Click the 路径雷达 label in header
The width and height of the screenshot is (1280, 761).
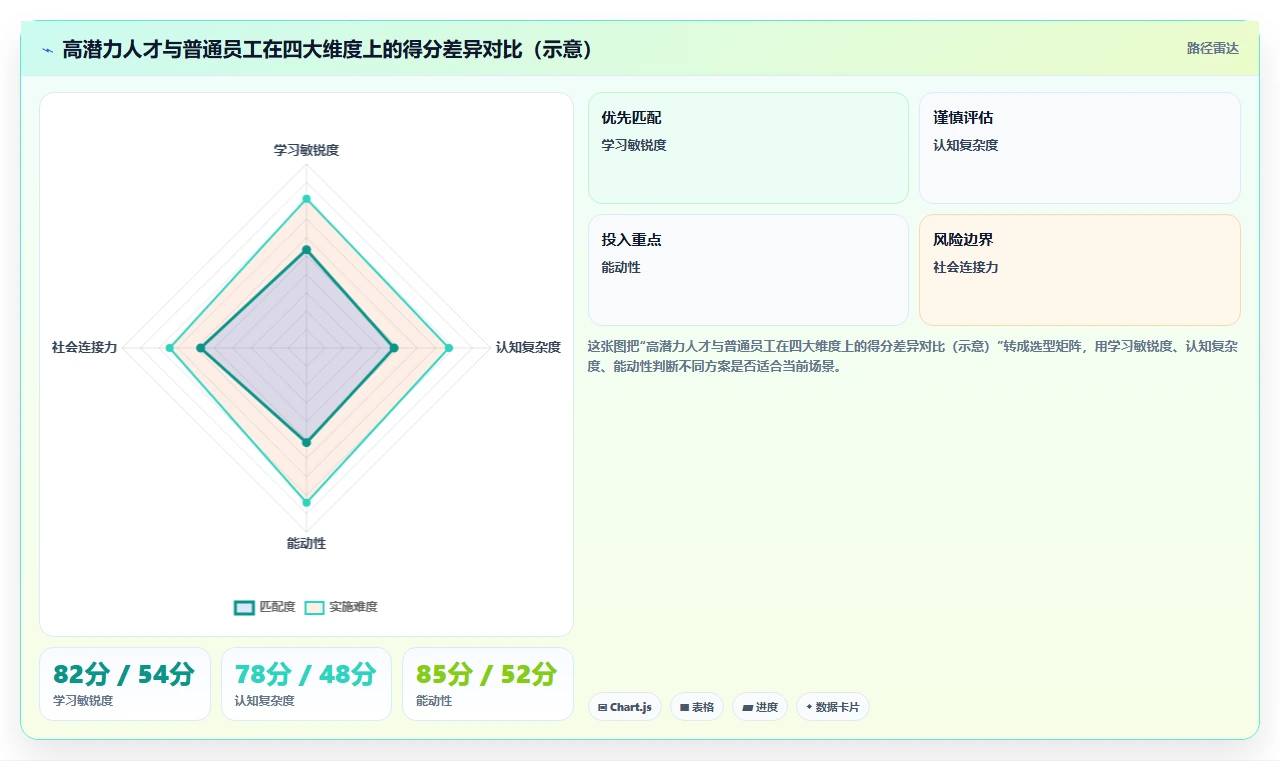tap(1212, 49)
